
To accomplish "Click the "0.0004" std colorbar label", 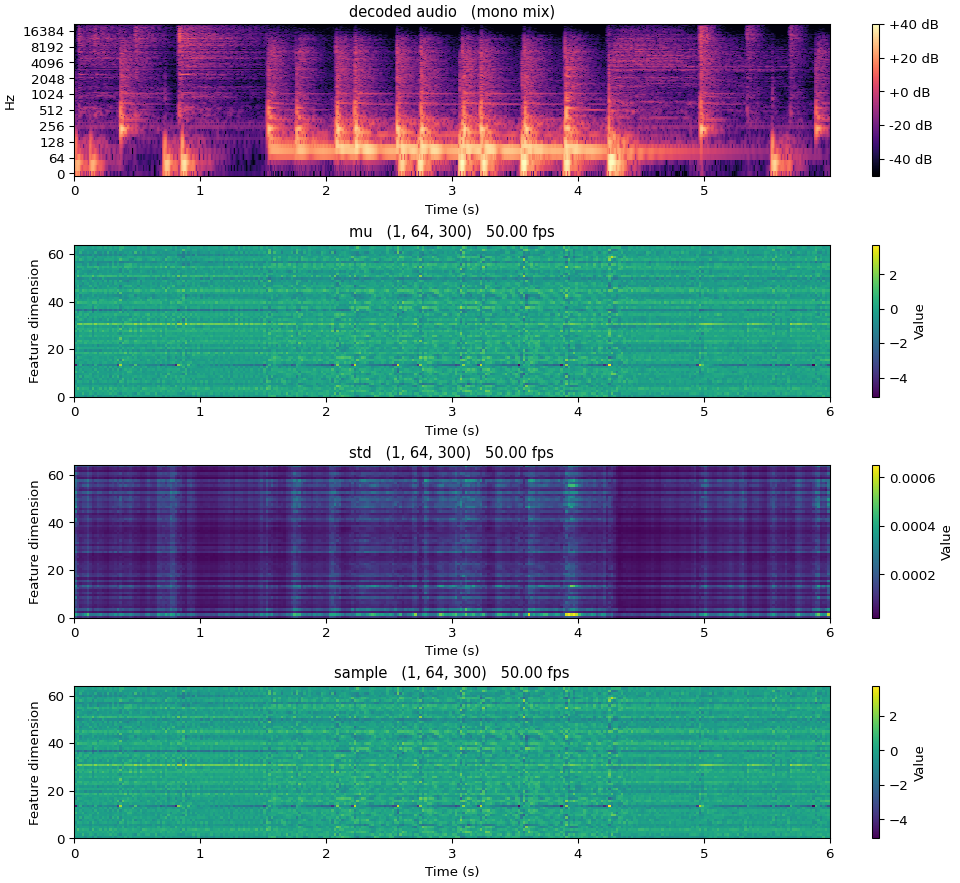I will [912, 527].
